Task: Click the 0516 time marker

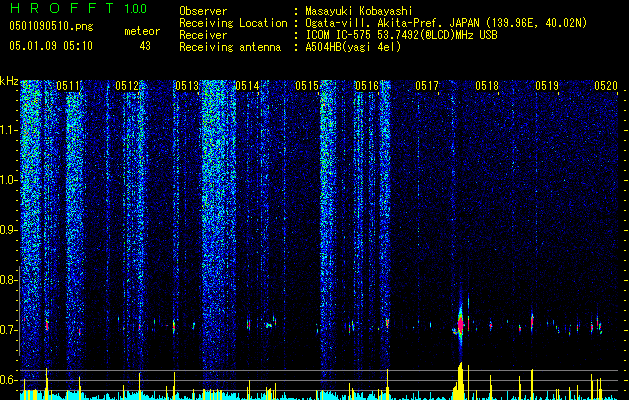Action: click(x=367, y=86)
